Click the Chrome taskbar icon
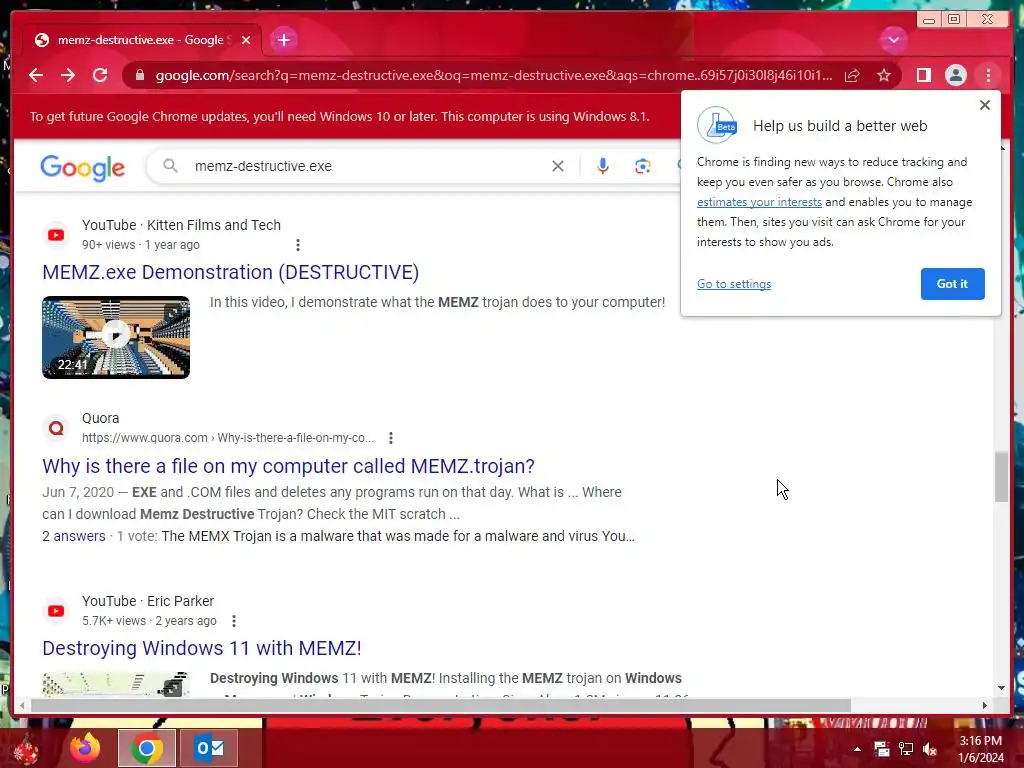Screen dimensions: 1024x768 (x=147, y=748)
